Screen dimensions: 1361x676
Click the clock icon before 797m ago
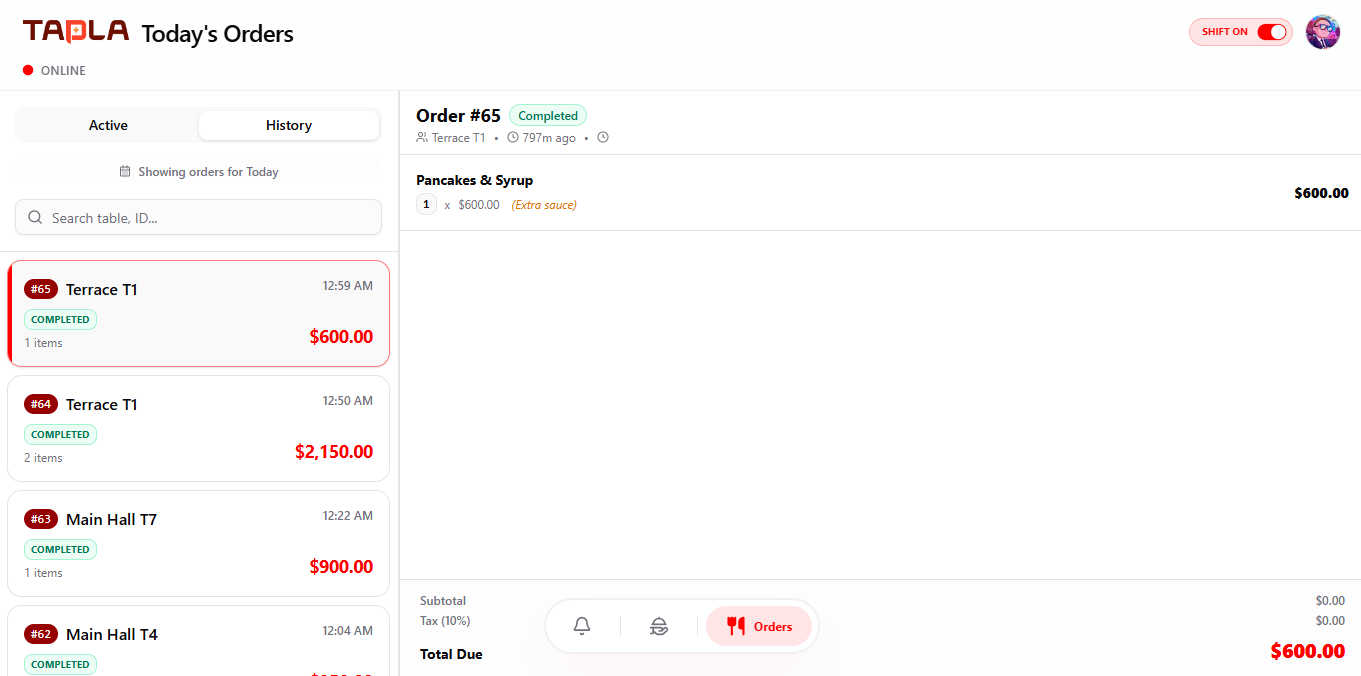point(513,138)
